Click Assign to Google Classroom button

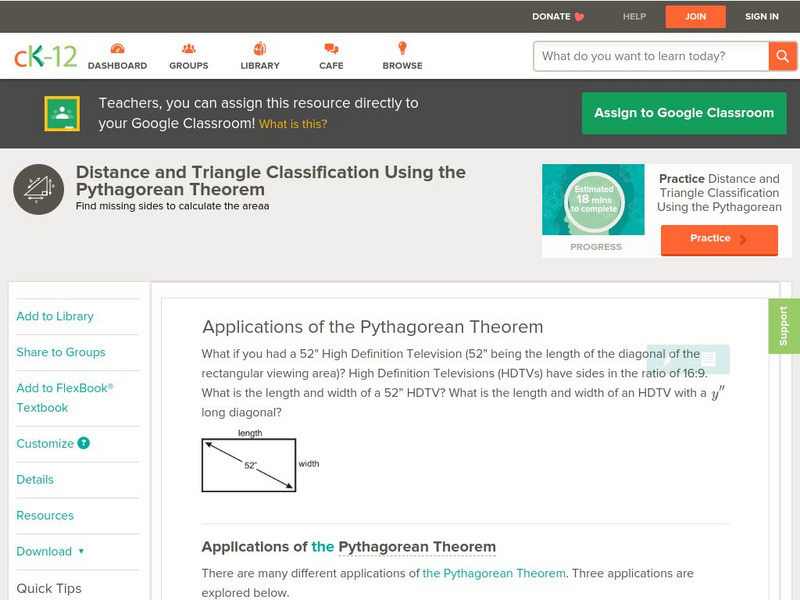tap(684, 113)
